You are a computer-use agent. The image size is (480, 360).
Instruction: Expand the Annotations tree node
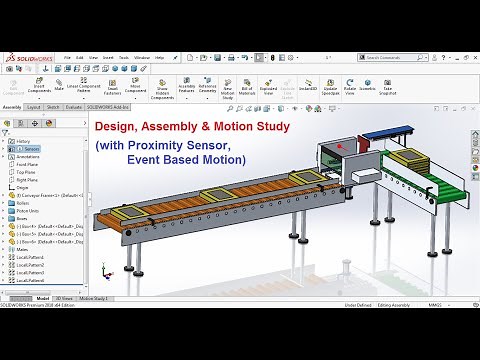[x=3, y=156]
